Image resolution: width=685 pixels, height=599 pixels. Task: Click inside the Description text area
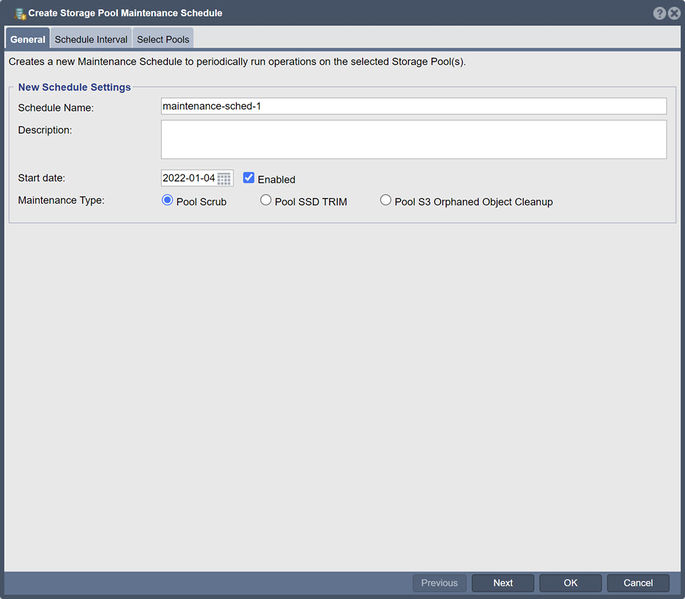point(413,140)
